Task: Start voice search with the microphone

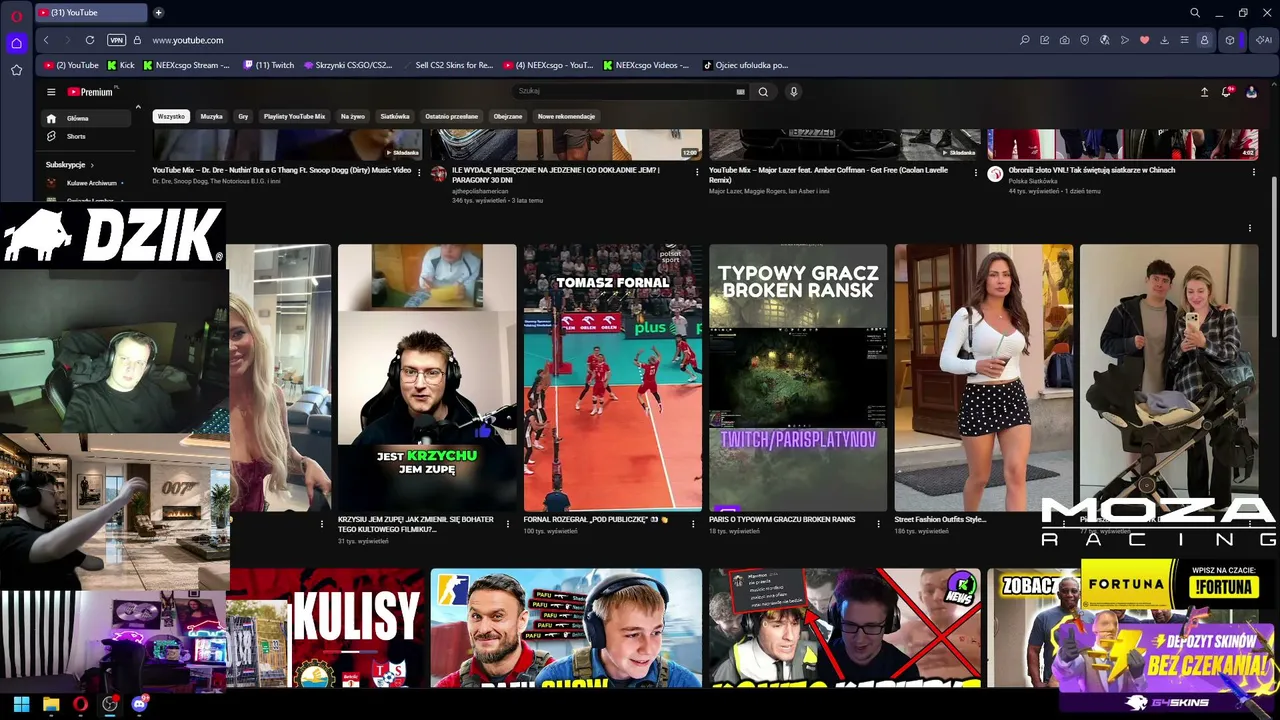Action: click(x=794, y=92)
